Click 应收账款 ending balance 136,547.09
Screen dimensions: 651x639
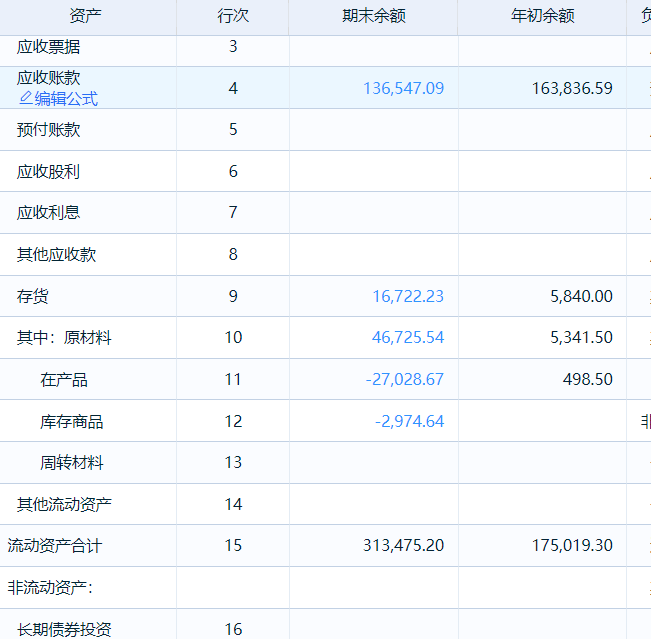(403, 88)
